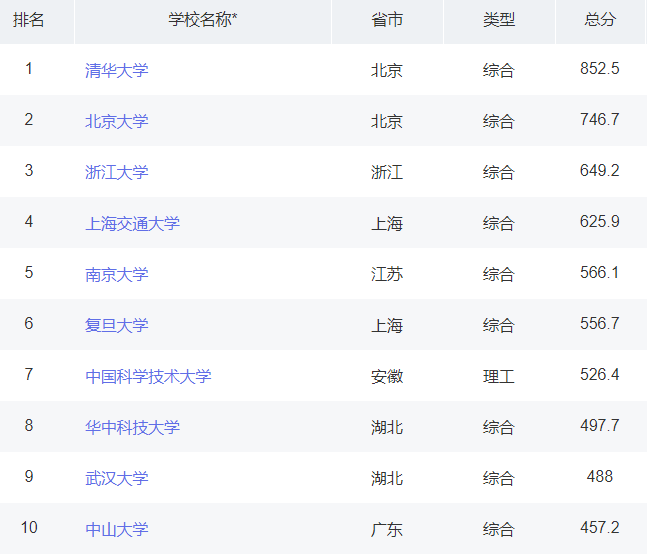The image size is (647, 556).
Task: Click 综合 in the 中山大学 row
Action: [498, 530]
